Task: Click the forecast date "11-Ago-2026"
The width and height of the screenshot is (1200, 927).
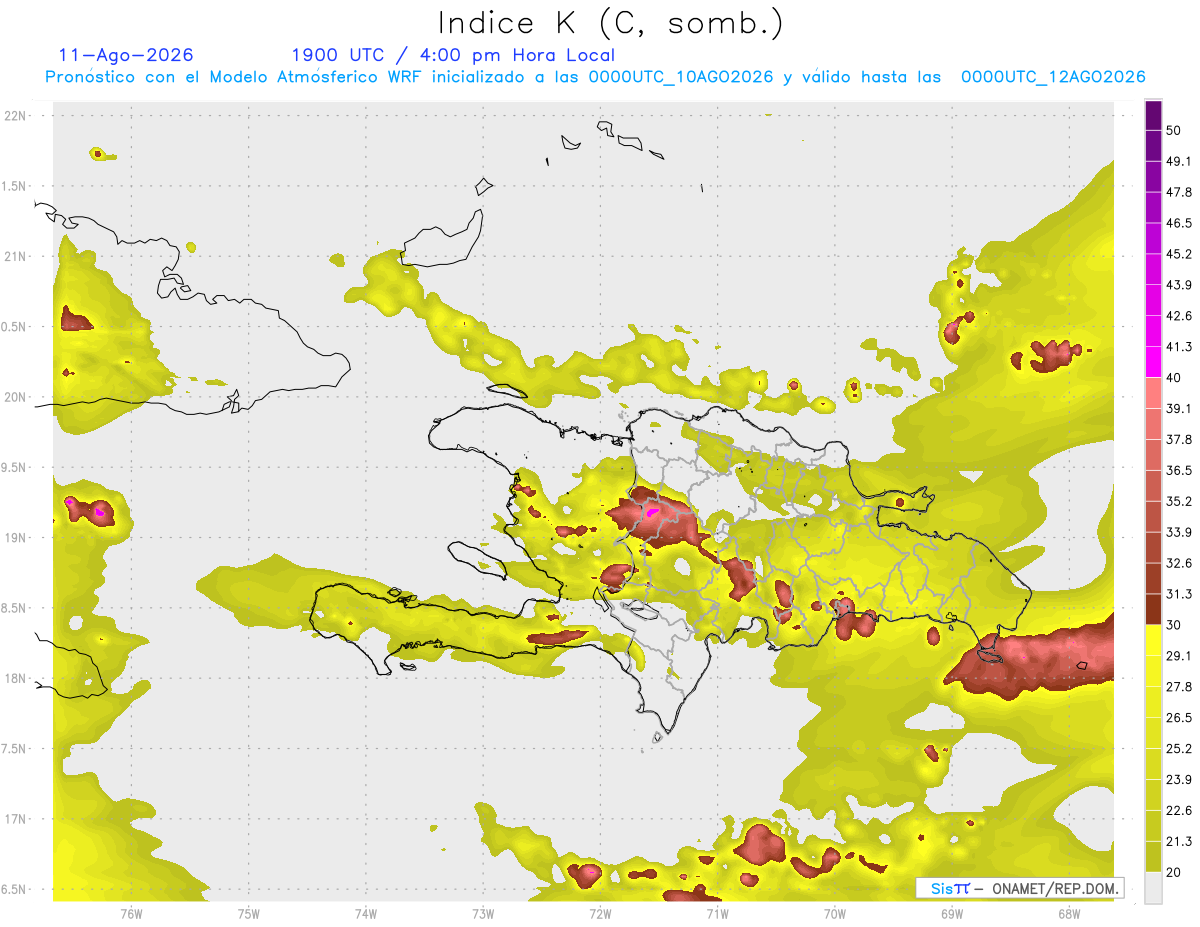Action: [x=126, y=55]
